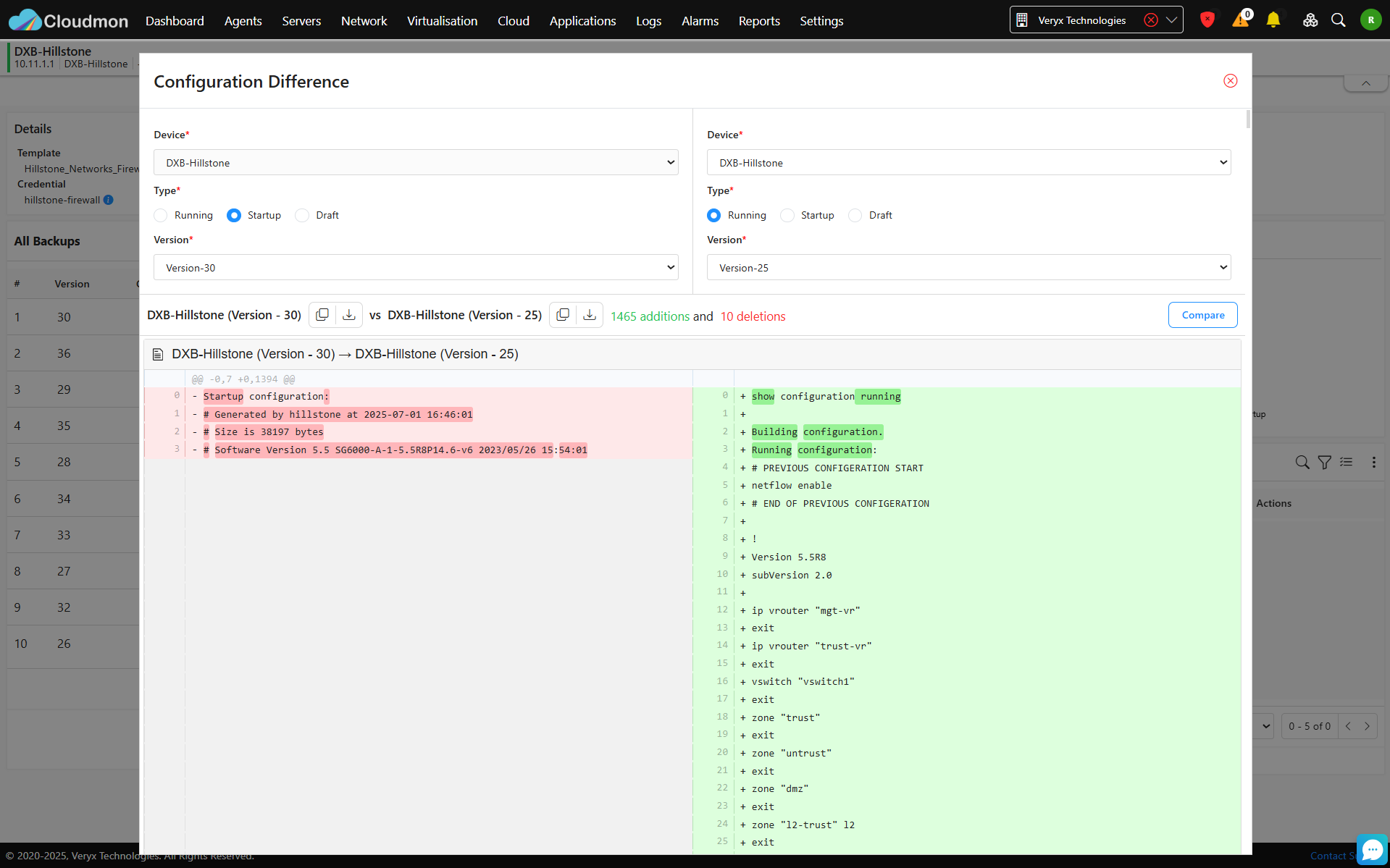The image size is (1390, 868).
Task: Click the Cloudmon logo
Action: 68,20
